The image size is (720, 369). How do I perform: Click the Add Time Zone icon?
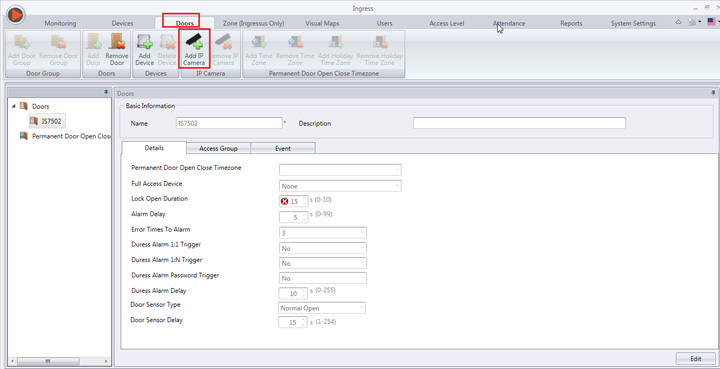pyautogui.click(x=259, y=42)
